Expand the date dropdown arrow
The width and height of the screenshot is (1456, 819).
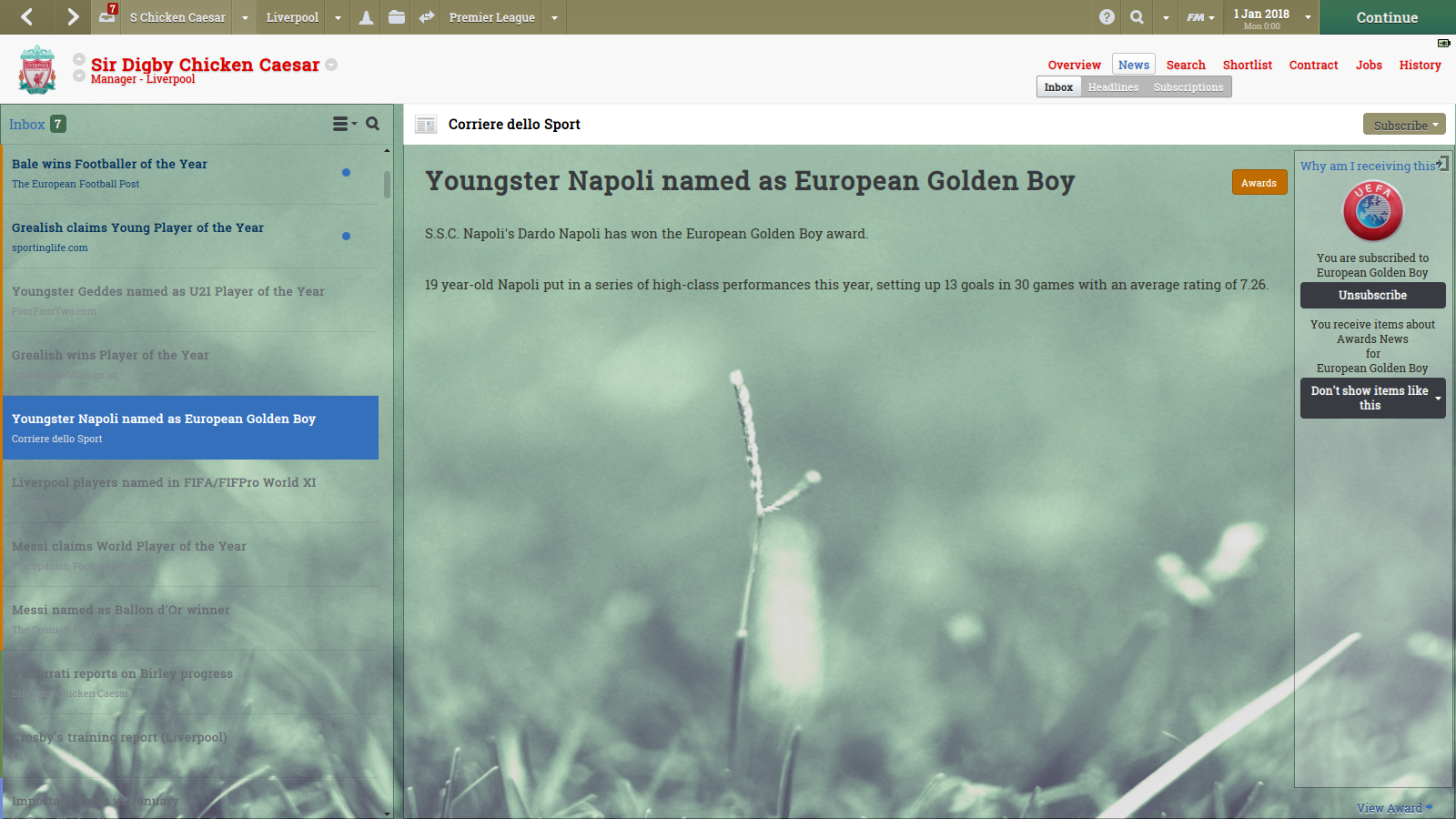pyautogui.click(x=1308, y=17)
